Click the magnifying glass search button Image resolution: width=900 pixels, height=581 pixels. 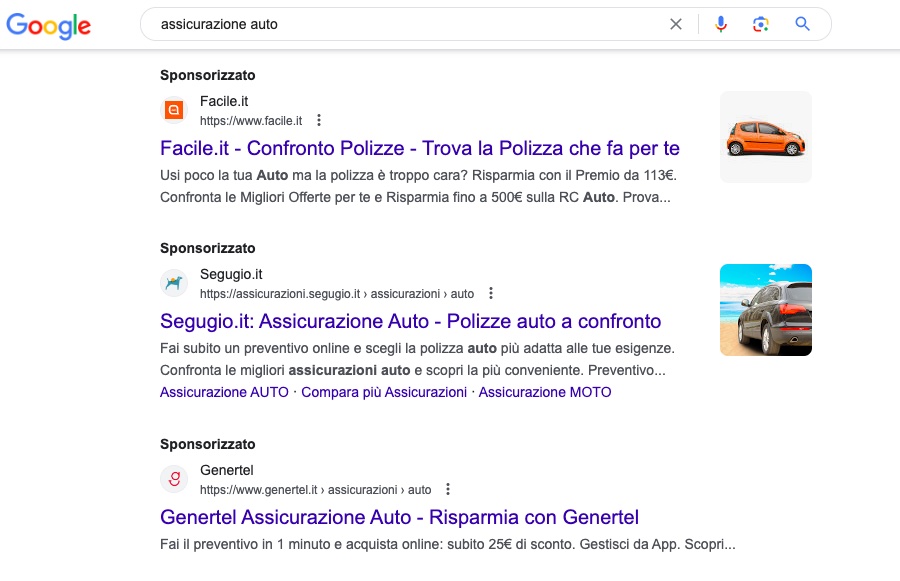click(802, 24)
